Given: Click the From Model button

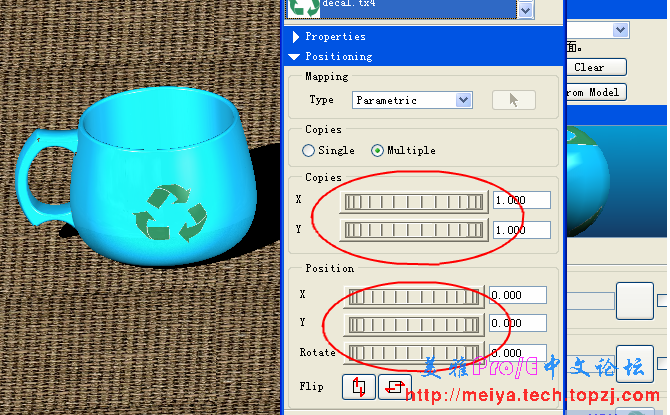Looking at the screenshot, I should coord(597,92).
